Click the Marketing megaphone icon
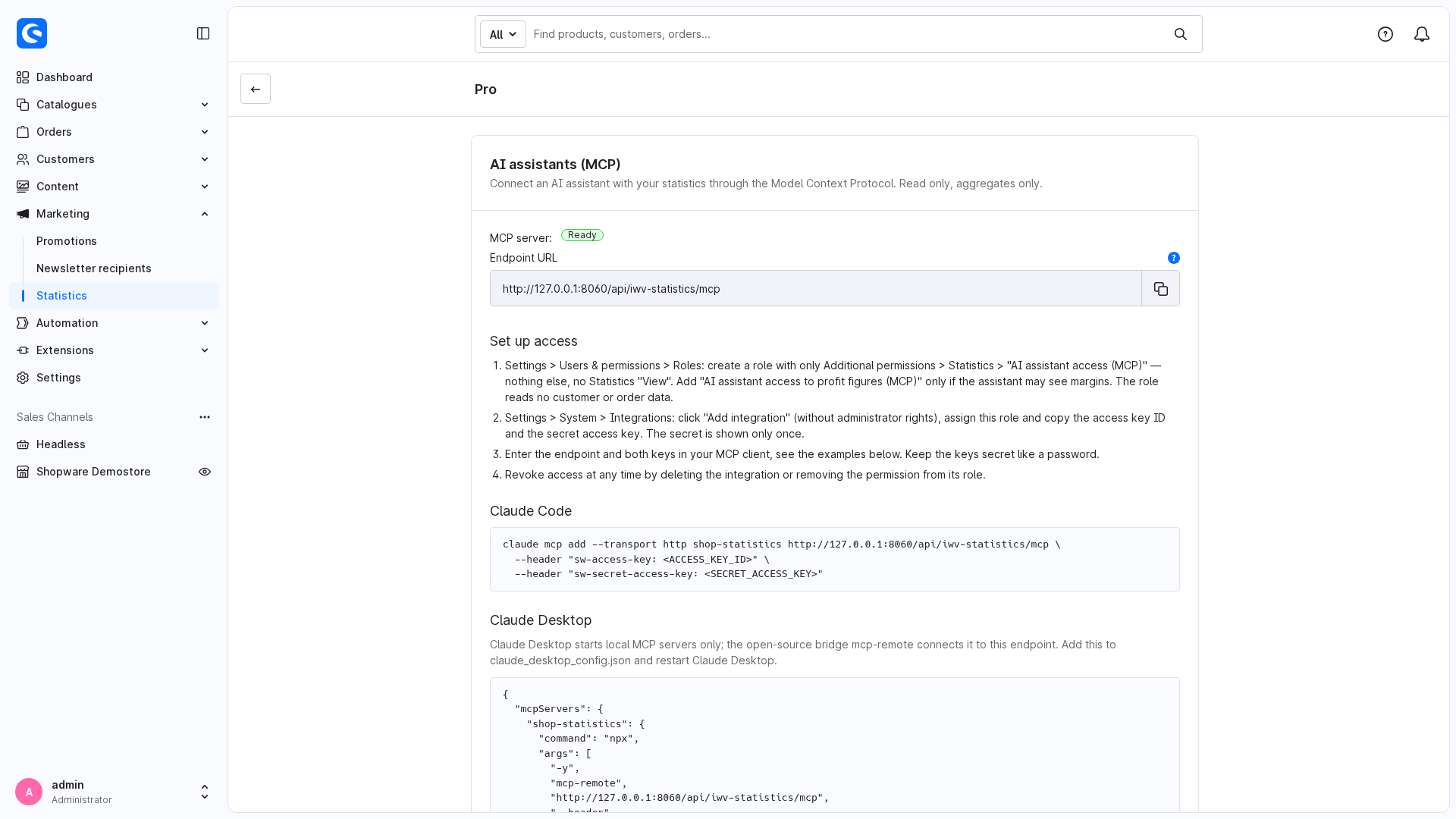 (x=23, y=214)
